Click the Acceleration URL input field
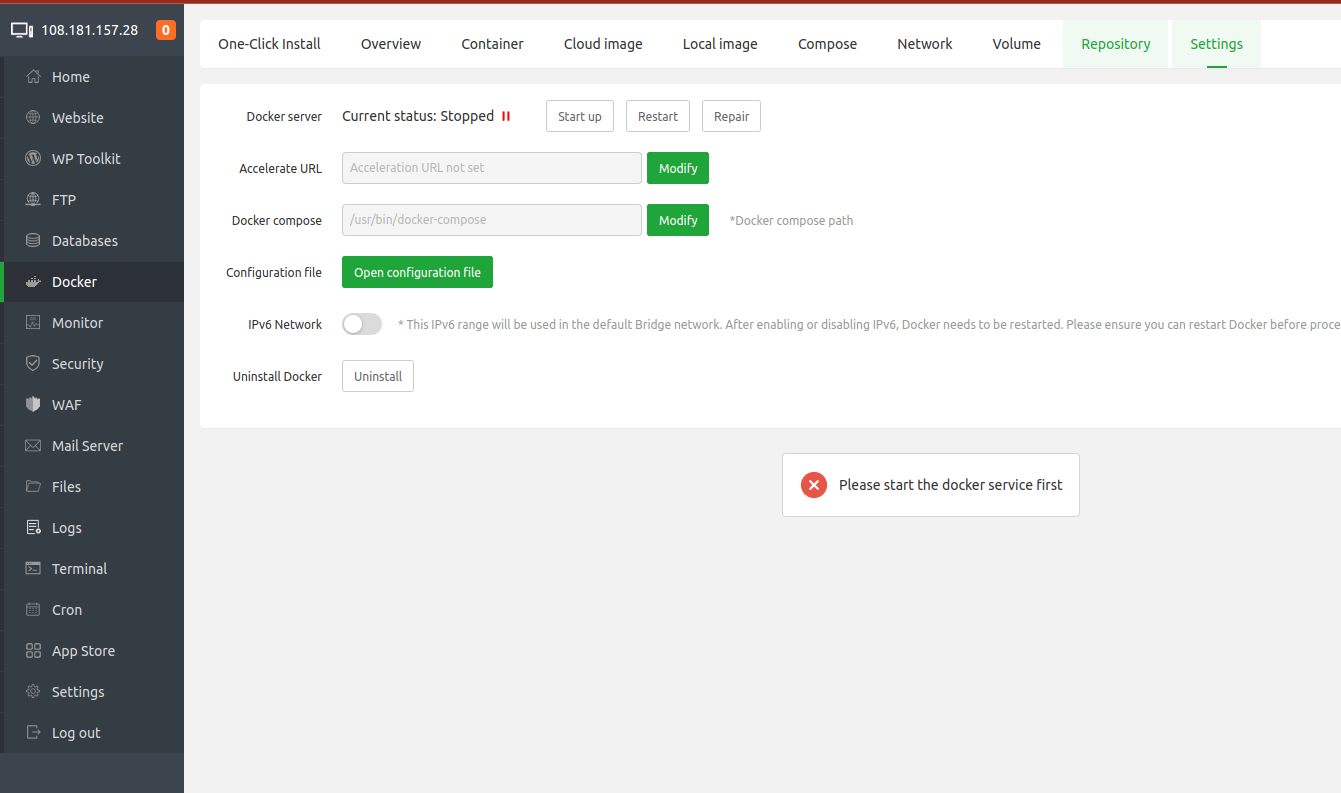The image size is (1341, 793). coord(492,168)
